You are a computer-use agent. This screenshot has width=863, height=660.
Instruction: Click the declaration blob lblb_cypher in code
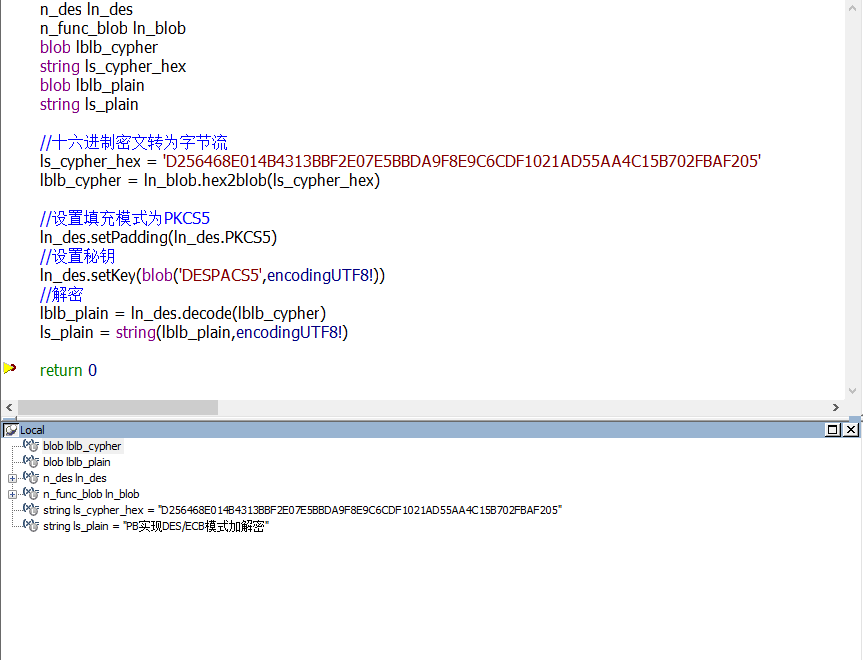[x=99, y=47]
